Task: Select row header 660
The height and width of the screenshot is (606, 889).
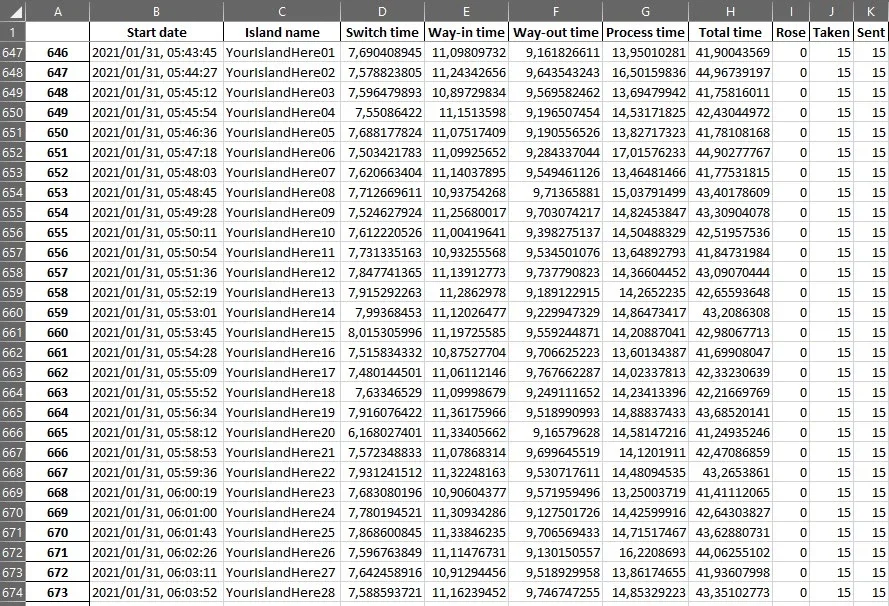Action: click(x=12, y=312)
